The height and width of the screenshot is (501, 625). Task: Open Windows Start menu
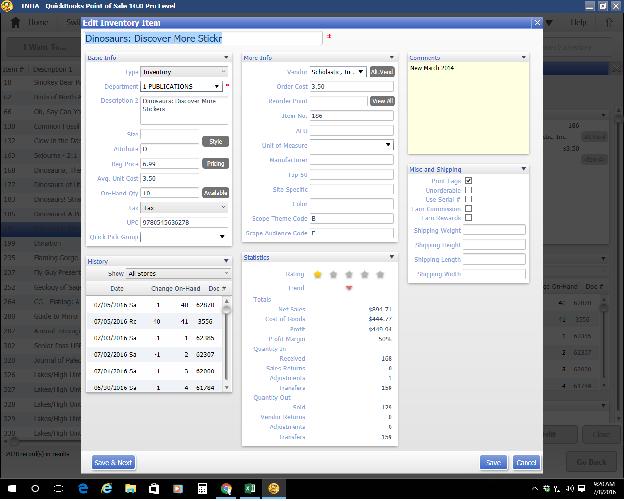[11, 489]
